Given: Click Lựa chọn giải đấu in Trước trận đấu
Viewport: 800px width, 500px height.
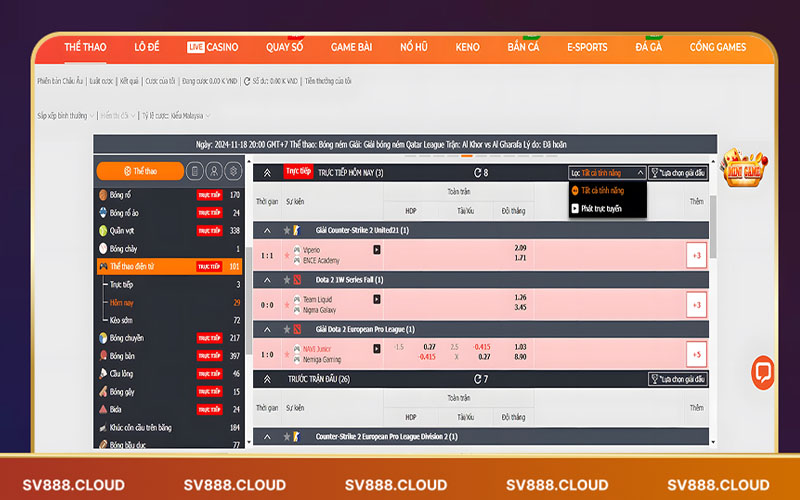Looking at the screenshot, I should click(x=678, y=379).
